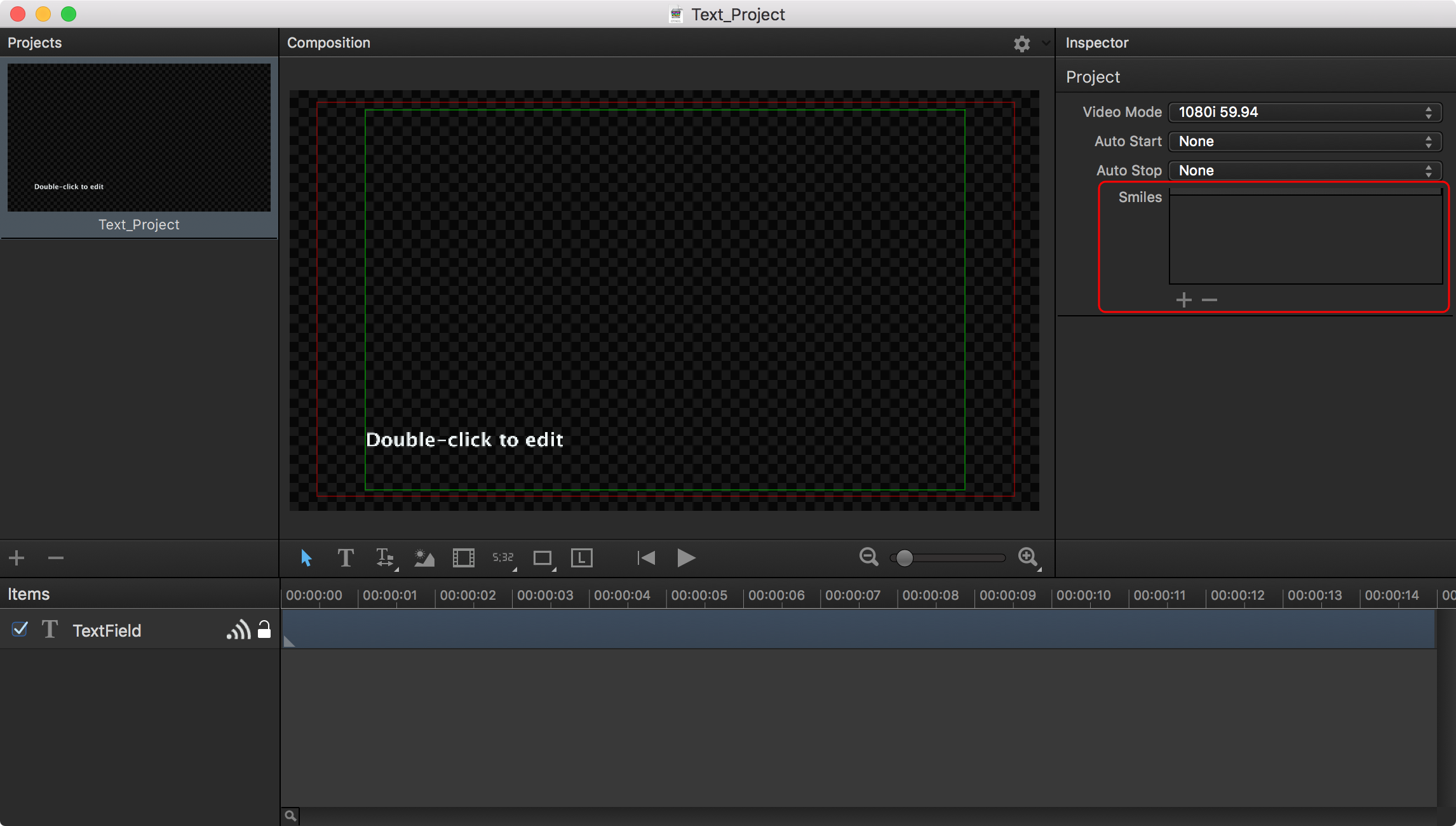Toggle the TextField live signal icon
The height and width of the screenshot is (826, 1456).
pyautogui.click(x=238, y=630)
